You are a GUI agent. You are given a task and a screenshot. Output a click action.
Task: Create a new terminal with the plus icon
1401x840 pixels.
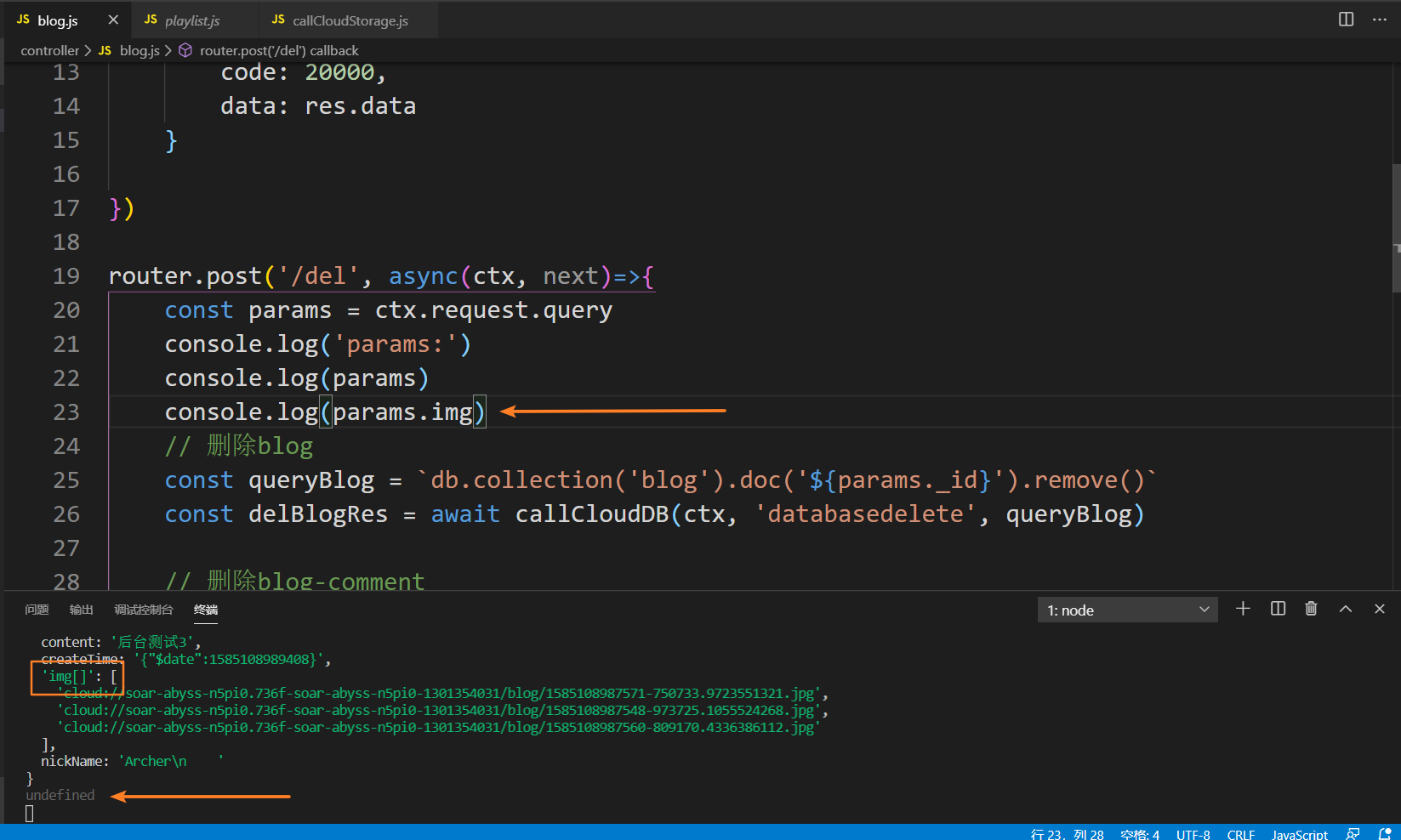click(1243, 609)
